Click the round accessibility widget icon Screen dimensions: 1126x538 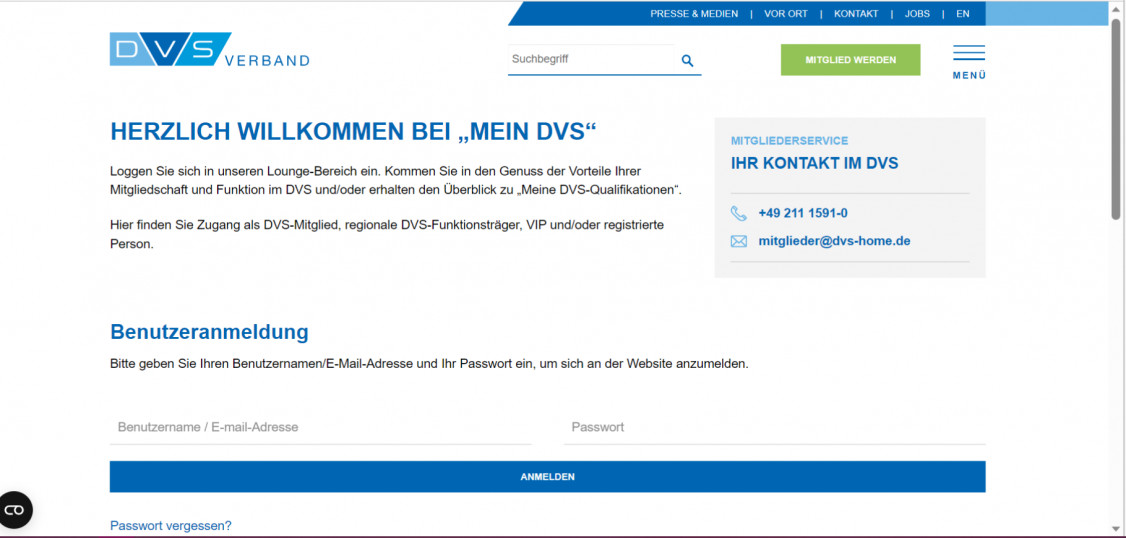click(x=15, y=510)
